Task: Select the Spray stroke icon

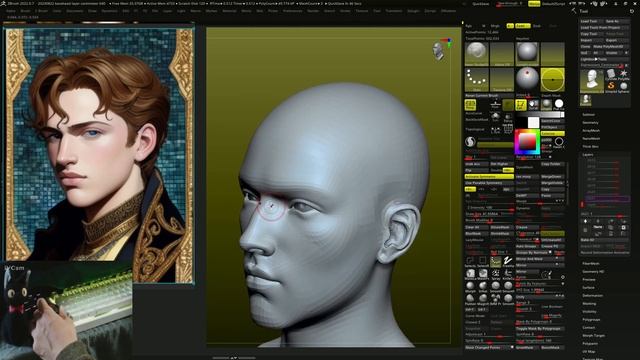Action: pyautogui.click(x=496, y=274)
